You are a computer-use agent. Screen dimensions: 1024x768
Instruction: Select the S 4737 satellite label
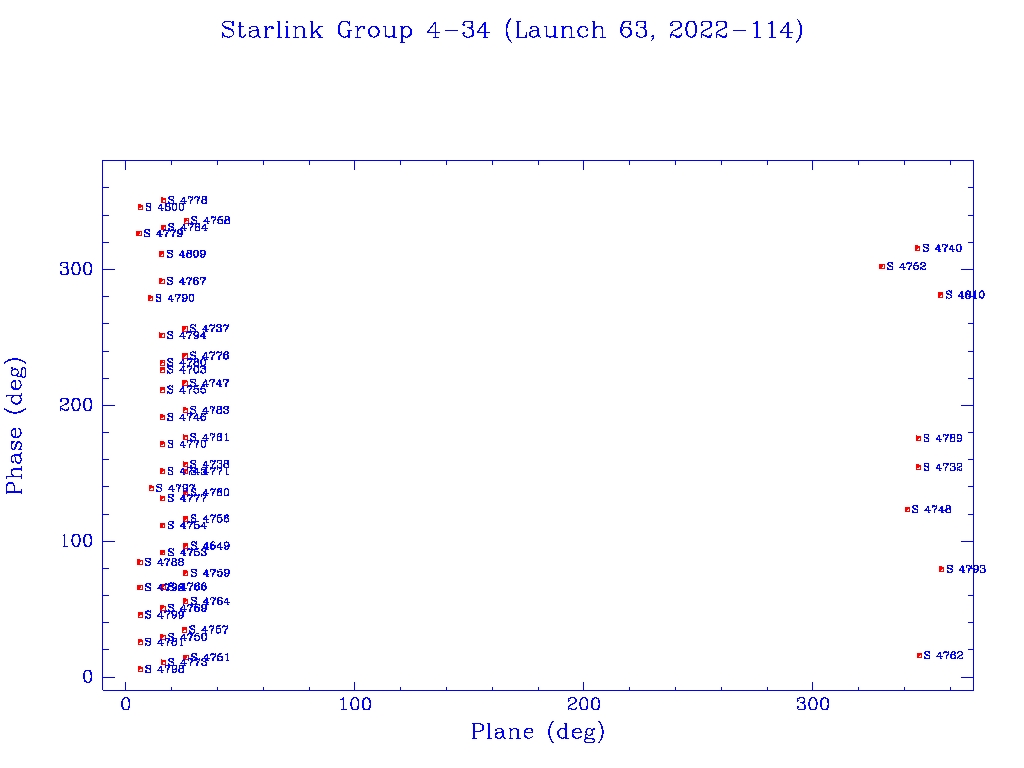click(210, 328)
